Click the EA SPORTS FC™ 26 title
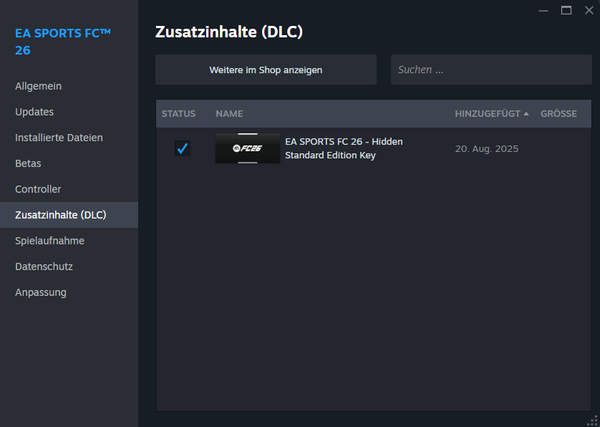 click(63, 42)
